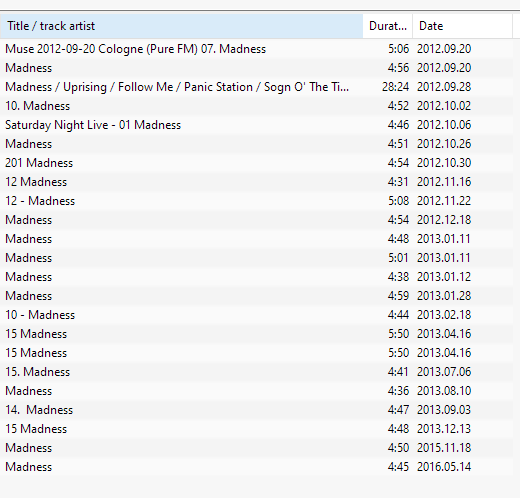Select the 28:24 Madness / Uprising medley track
This screenshot has width=520, height=498.
click(256, 87)
